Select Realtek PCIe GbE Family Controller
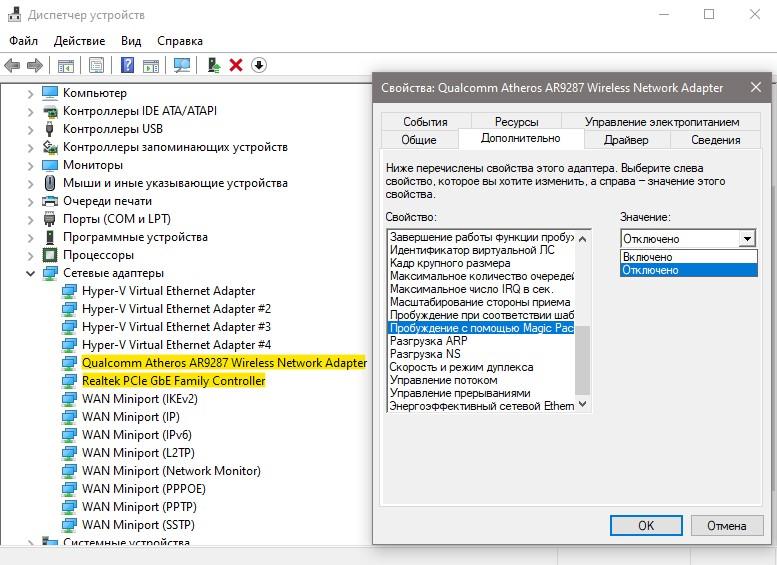The height and width of the screenshot is (565, 777). tap(173, 381)
